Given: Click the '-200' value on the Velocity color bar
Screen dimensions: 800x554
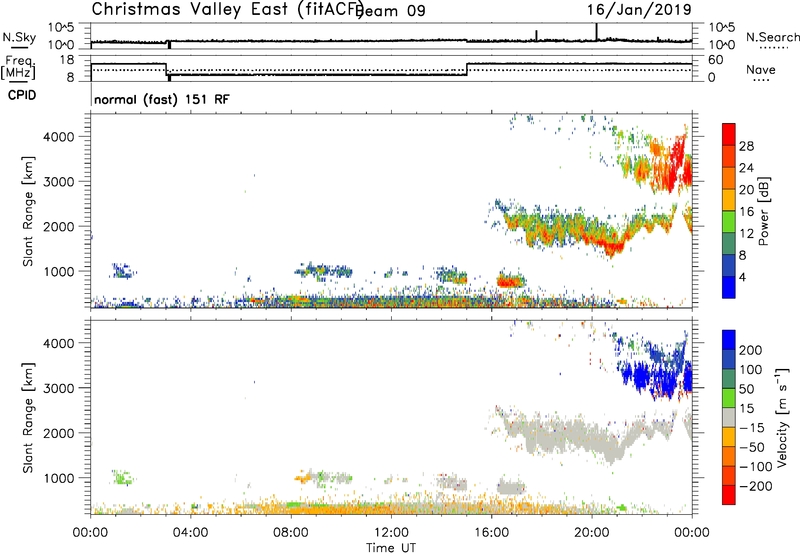Looking at the screenshot, I should tap(756, 486).
